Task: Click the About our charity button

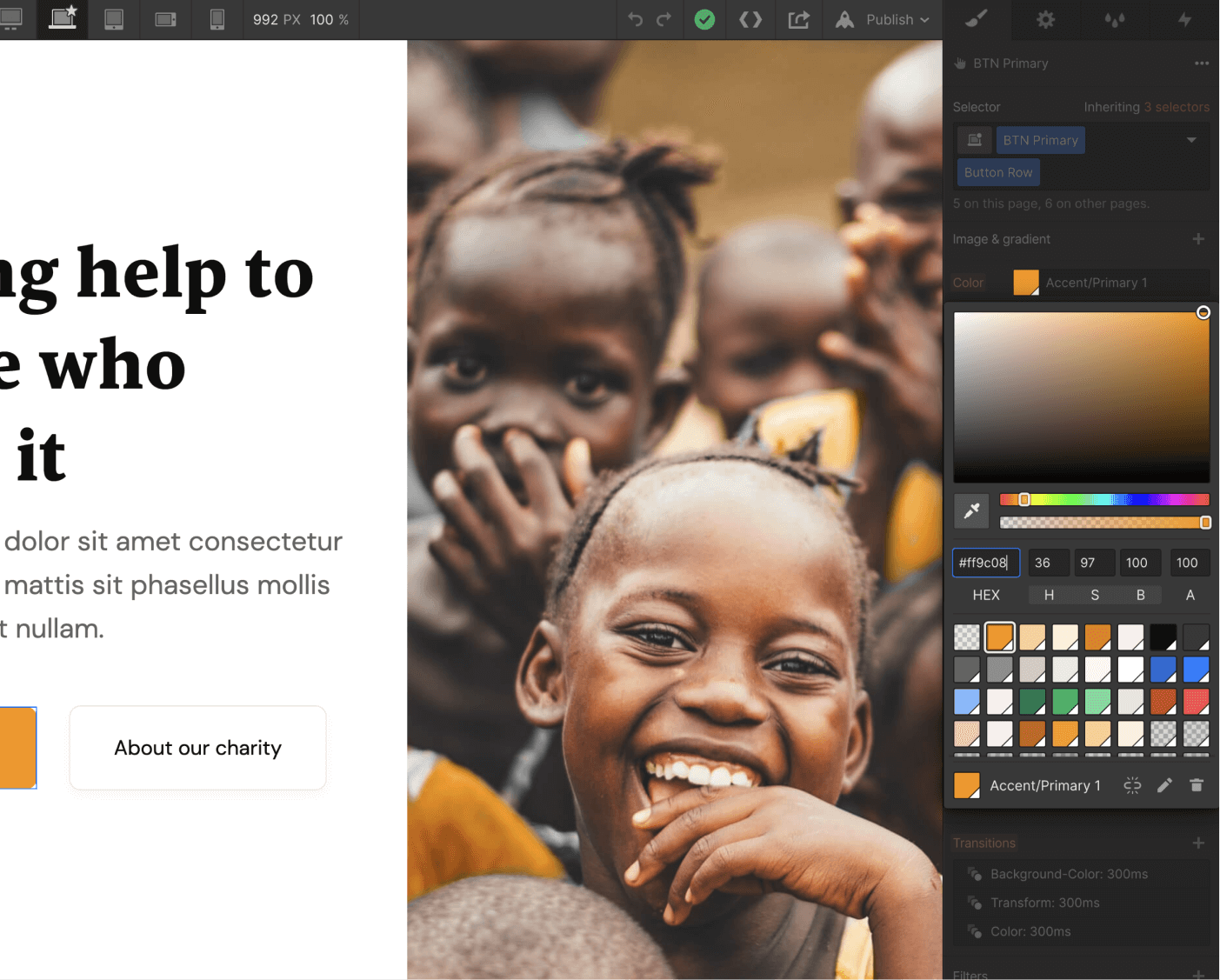Action: (198, 748)
